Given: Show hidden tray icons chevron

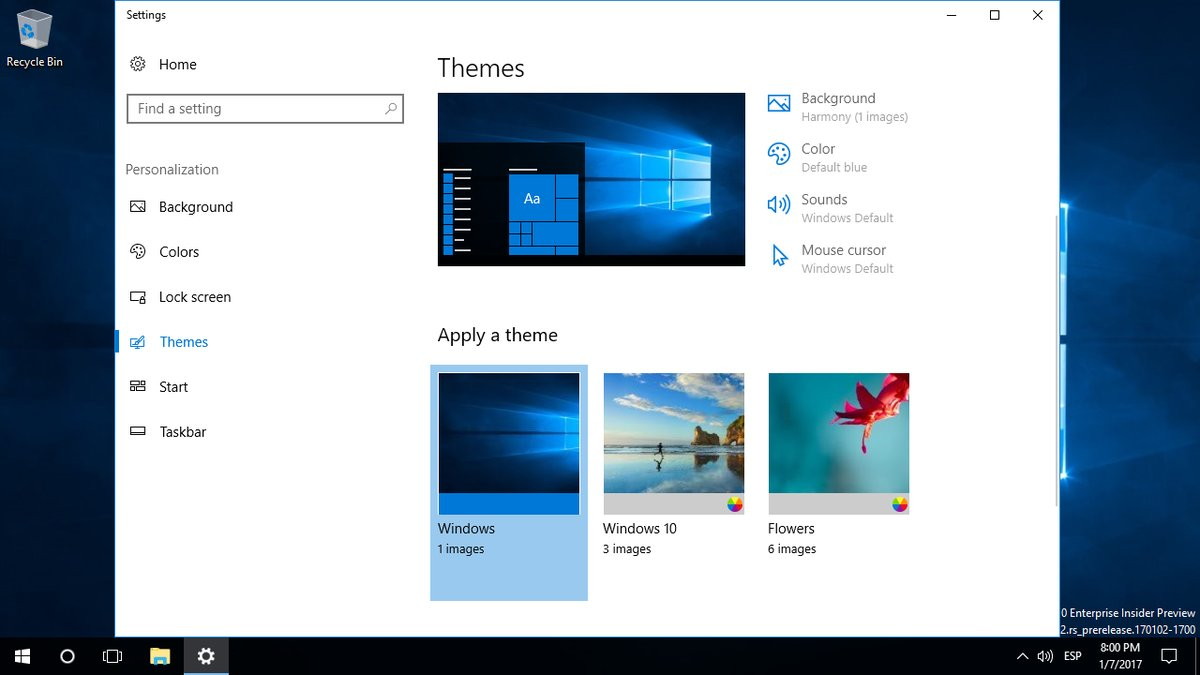Looking at the screenshot, I should [1021, 657].
